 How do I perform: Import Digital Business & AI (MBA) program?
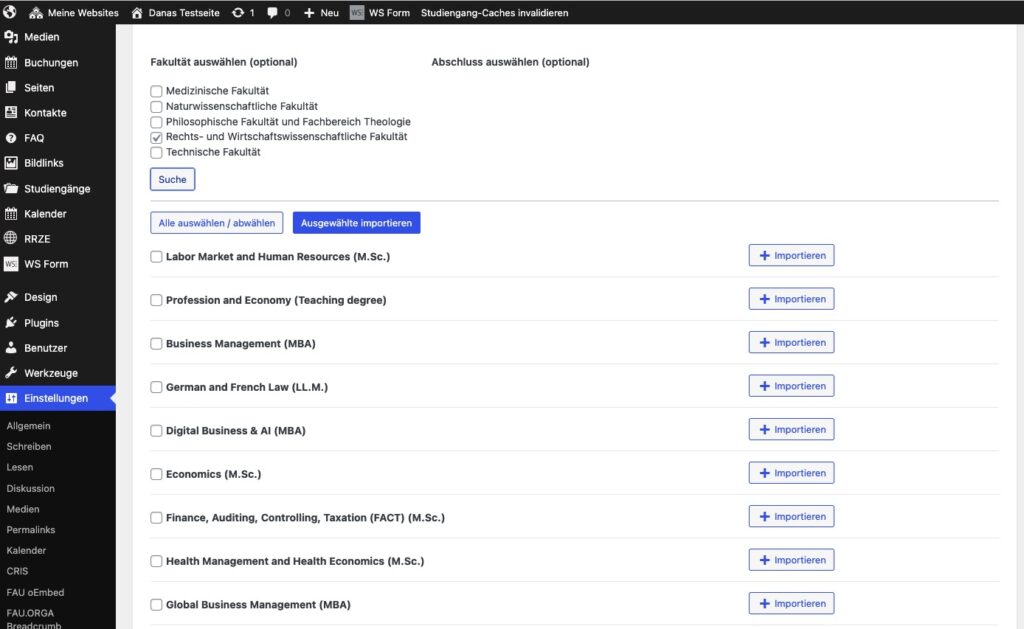[x=791, y=430]
